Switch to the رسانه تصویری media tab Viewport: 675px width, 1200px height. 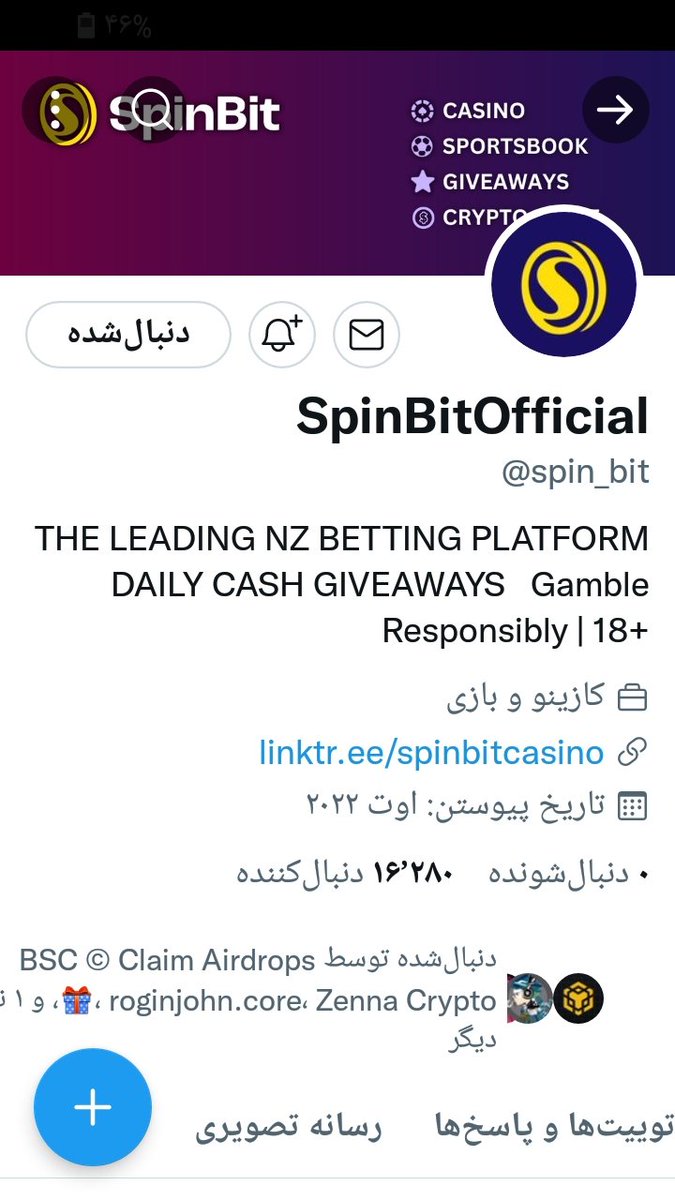(288, 1127)
